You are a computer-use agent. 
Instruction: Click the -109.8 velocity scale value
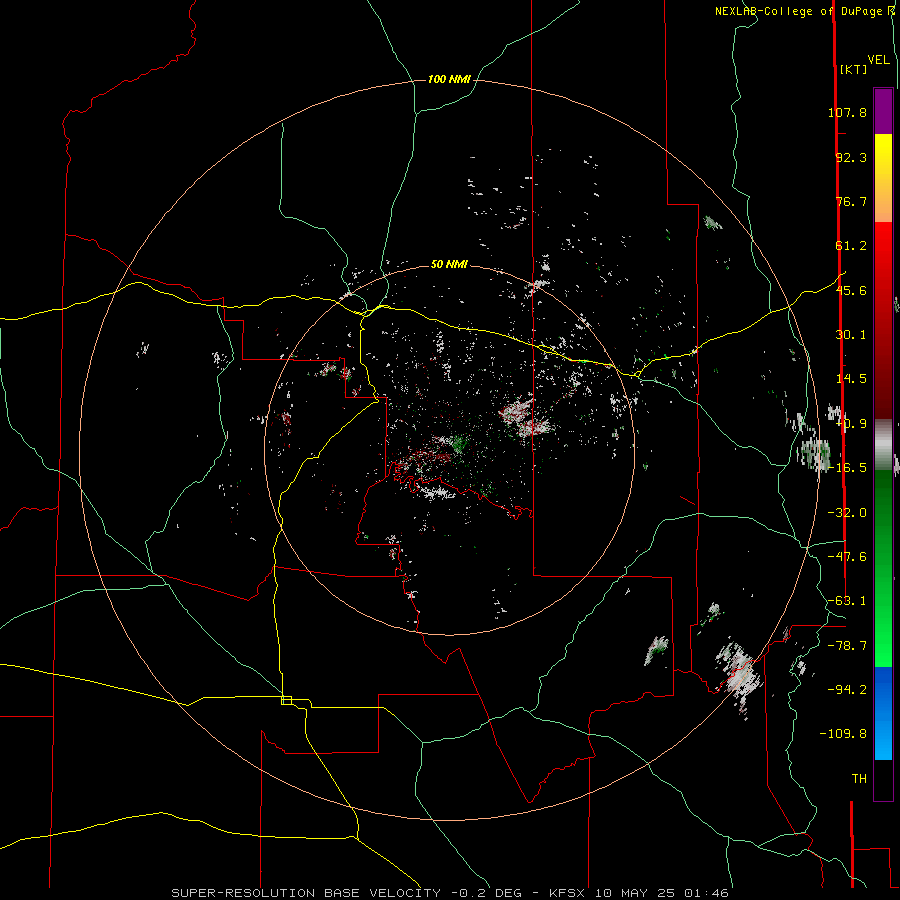pyautogui.click(x=843, y=734)
